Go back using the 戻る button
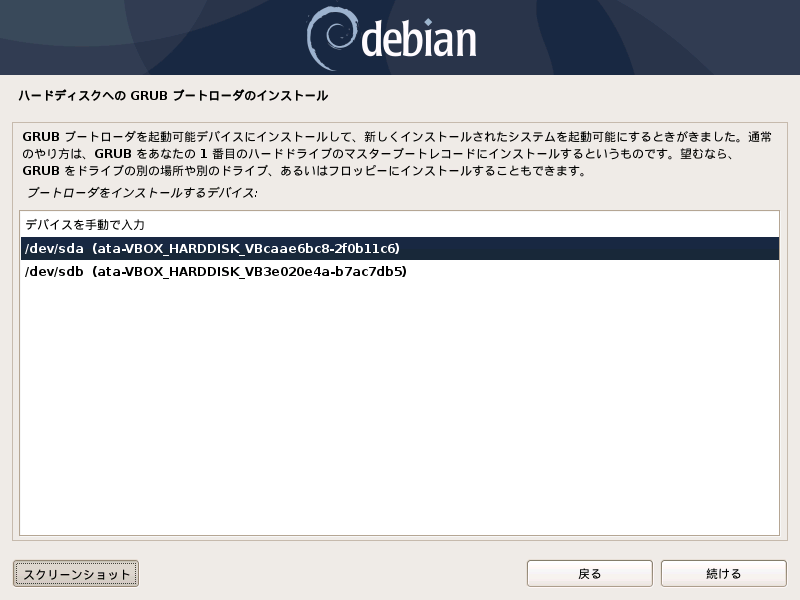800x600 pixels. pos(590,574)
